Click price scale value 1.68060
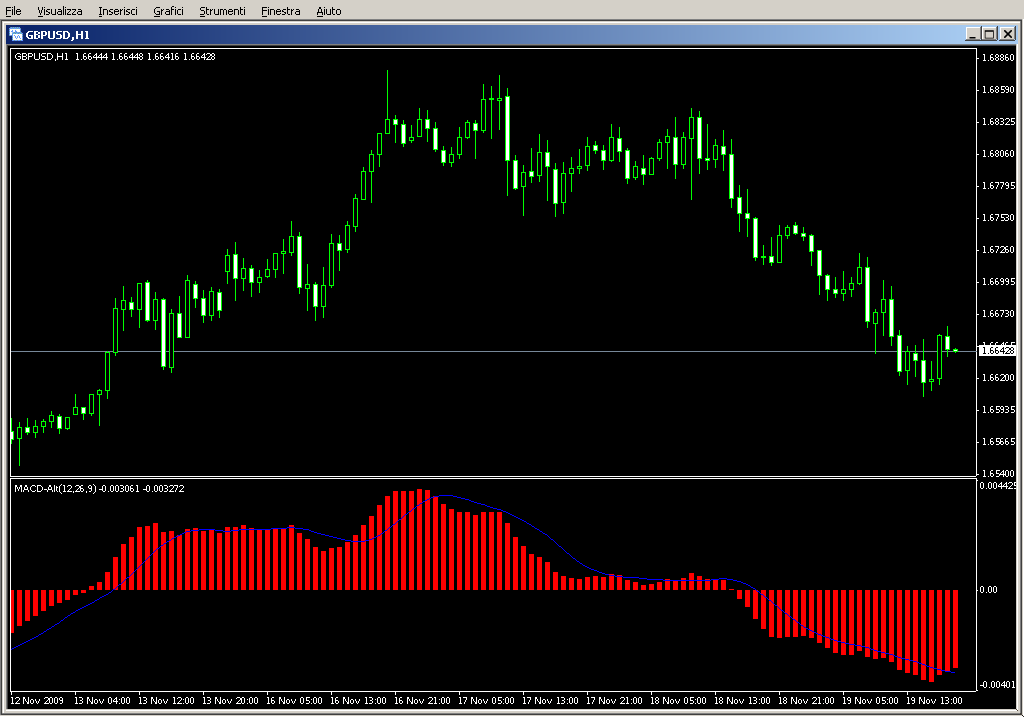Image resolution: width=1024 pixels, height=717 pixels. tap(999, 153)
